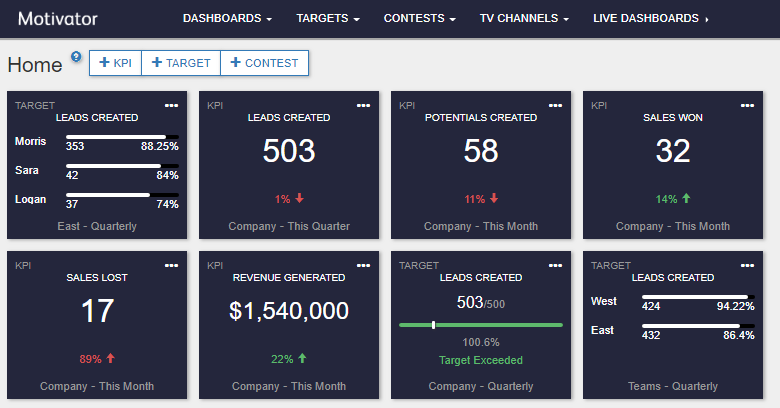The width and height of the screenshot is (780, 408).
Task: Open three-dot menu on Sales Lost card
Action: tap(171, 265)
